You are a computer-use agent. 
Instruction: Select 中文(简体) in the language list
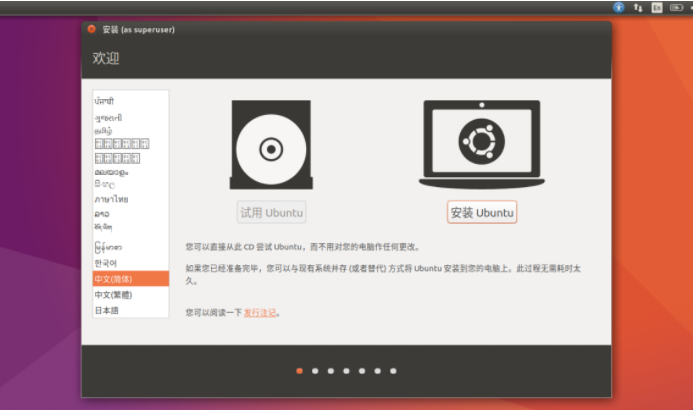tap(131, 279)
